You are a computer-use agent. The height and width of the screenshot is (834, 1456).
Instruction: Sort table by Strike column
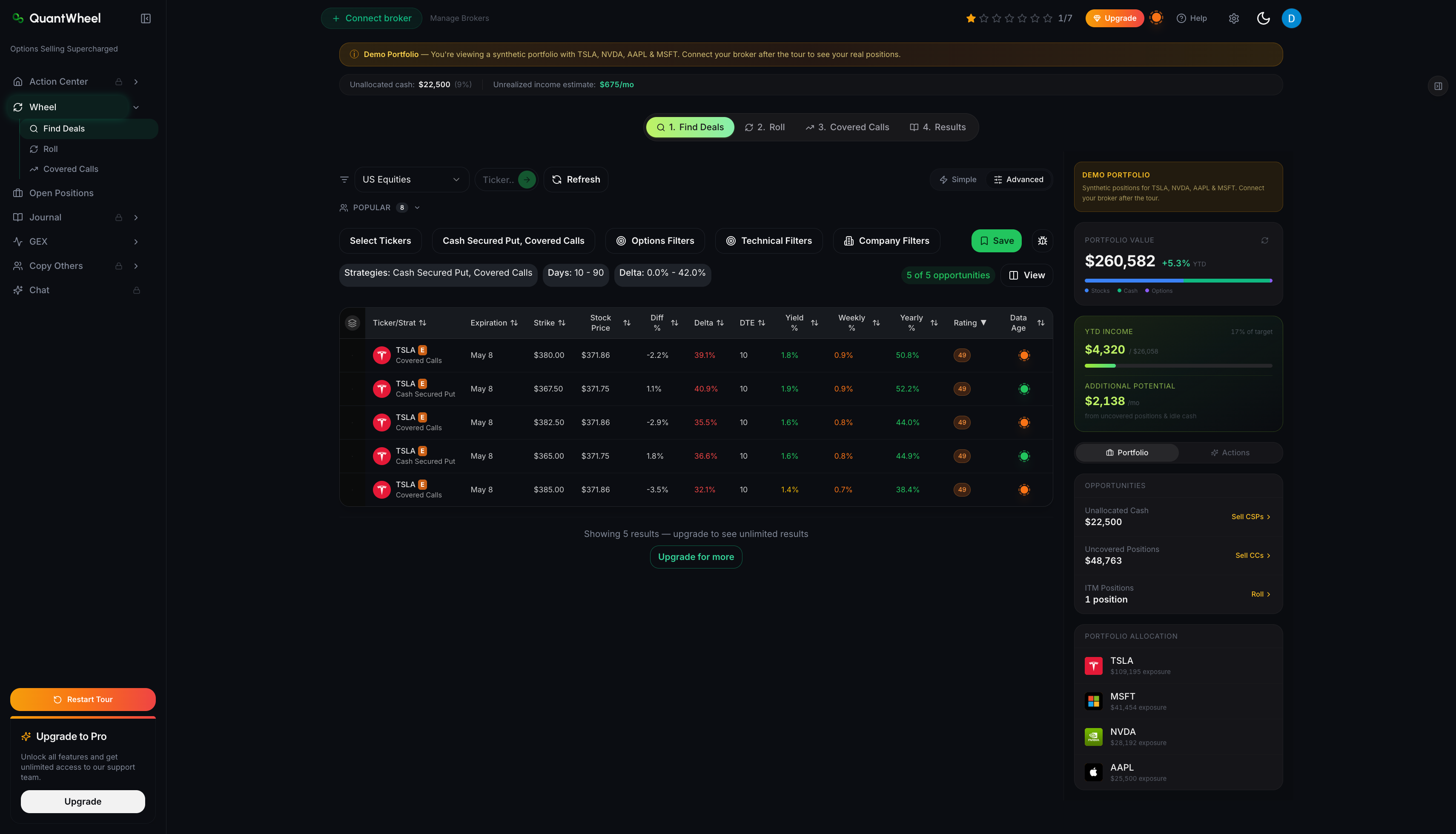(x=550, y=323)
